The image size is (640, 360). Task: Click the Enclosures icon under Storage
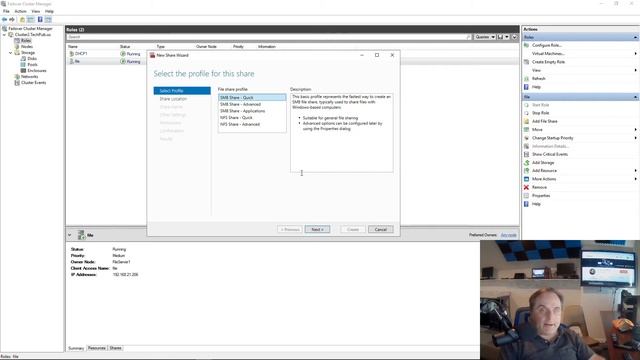(24, 71)
